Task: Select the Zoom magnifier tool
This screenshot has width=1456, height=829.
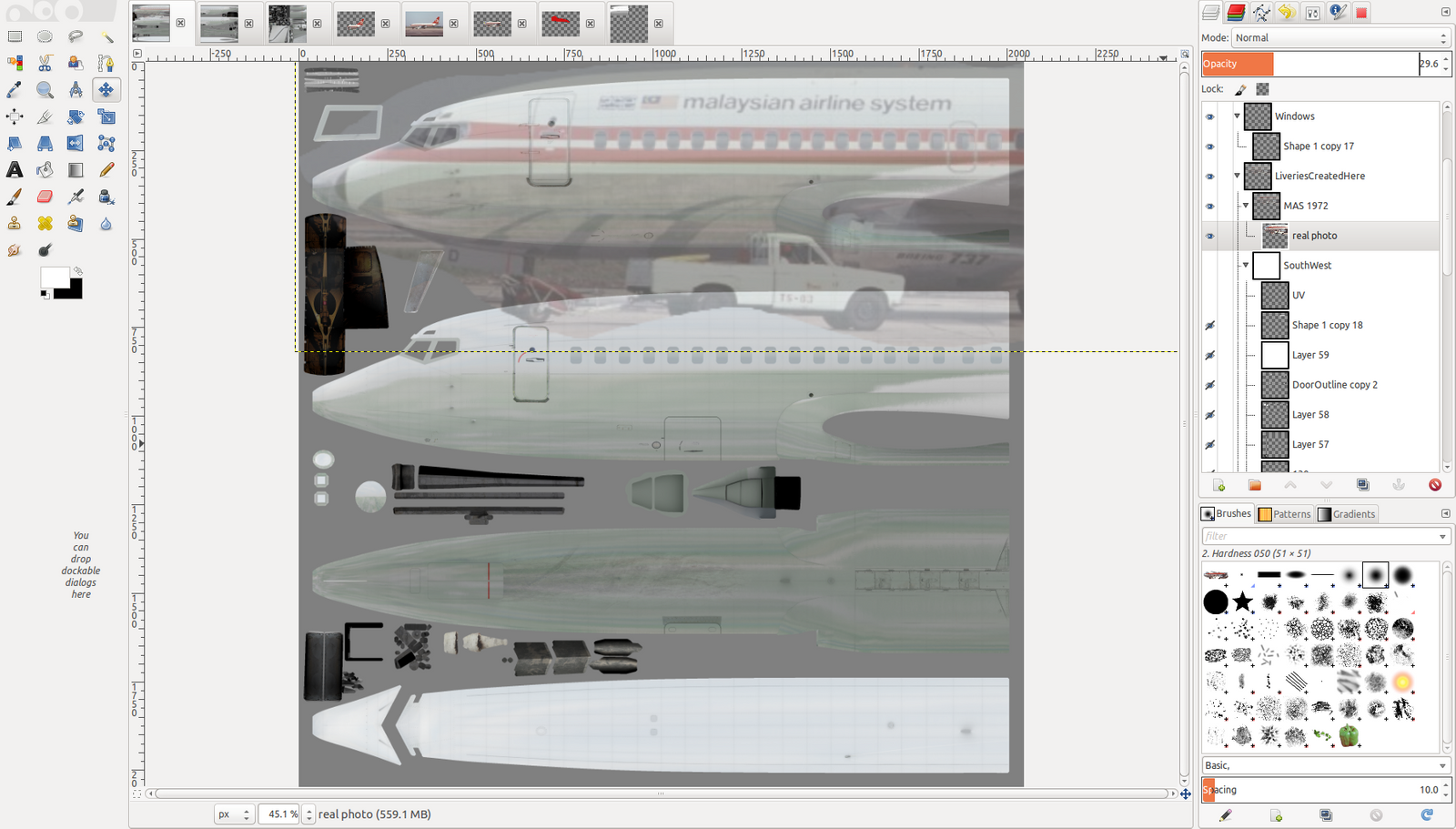Action: [x=45, y=89]
